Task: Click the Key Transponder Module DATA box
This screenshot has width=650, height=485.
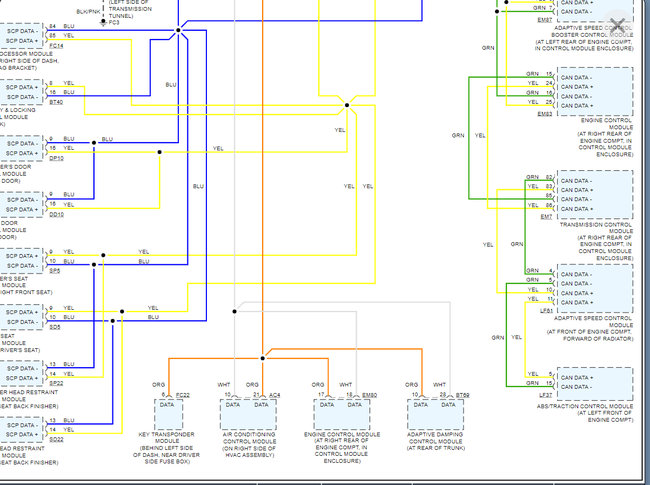Action: tap(169, 415)
